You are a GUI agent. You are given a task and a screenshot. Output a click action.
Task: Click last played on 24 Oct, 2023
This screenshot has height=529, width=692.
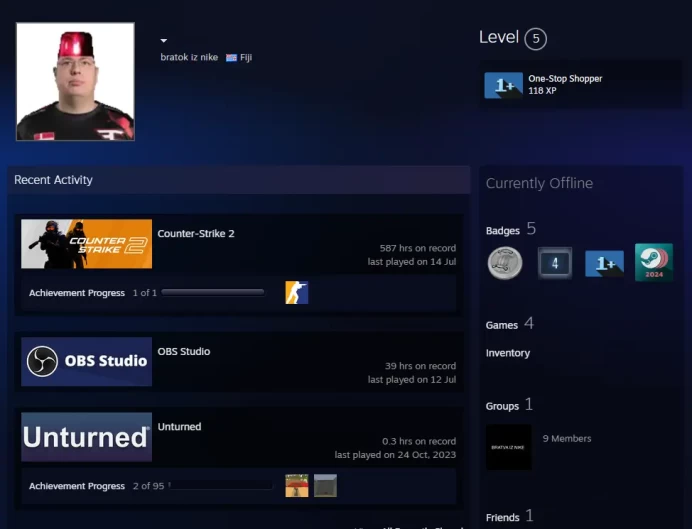point(395,455)
